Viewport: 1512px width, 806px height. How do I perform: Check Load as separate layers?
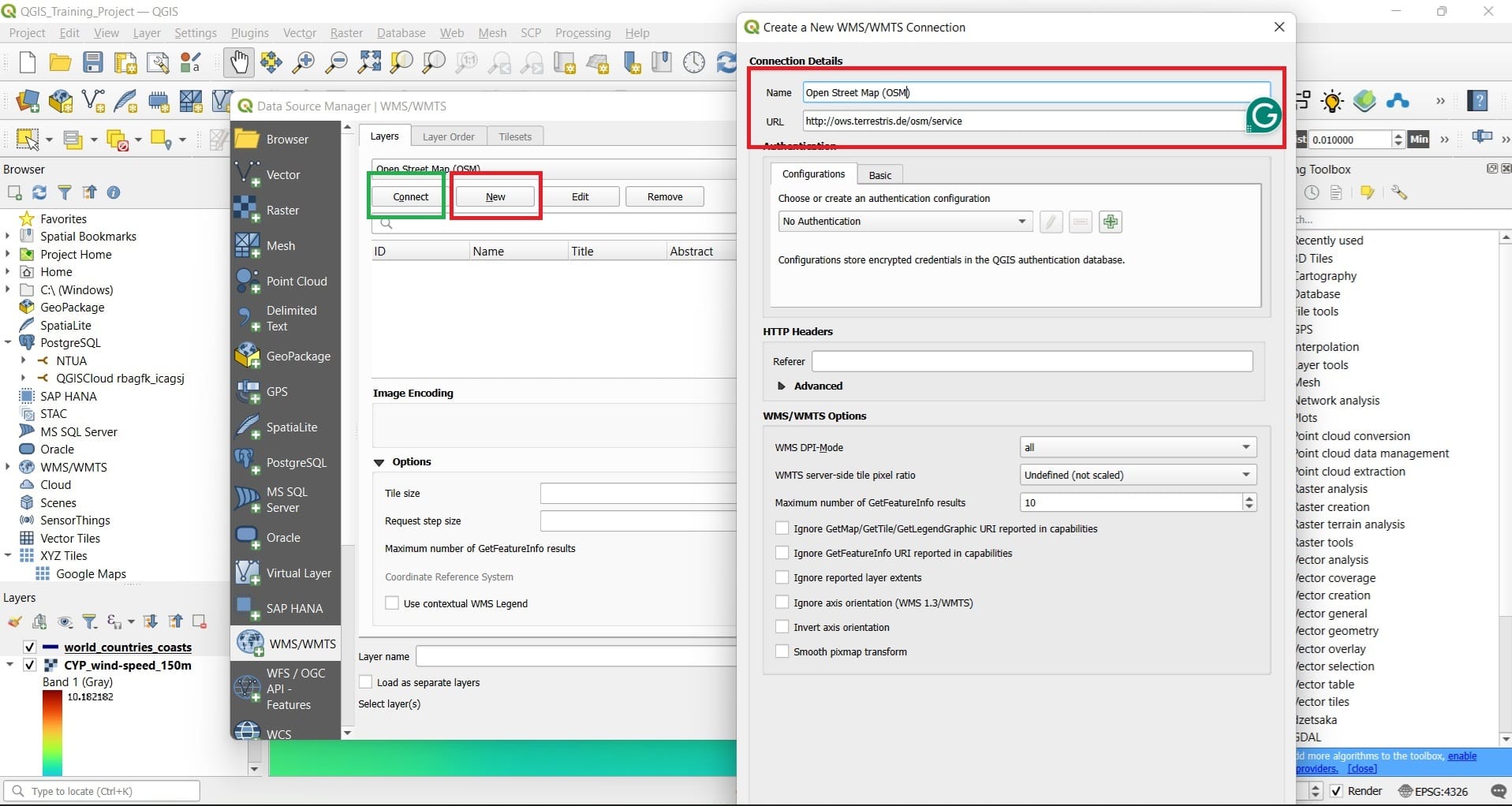(366, 682)
